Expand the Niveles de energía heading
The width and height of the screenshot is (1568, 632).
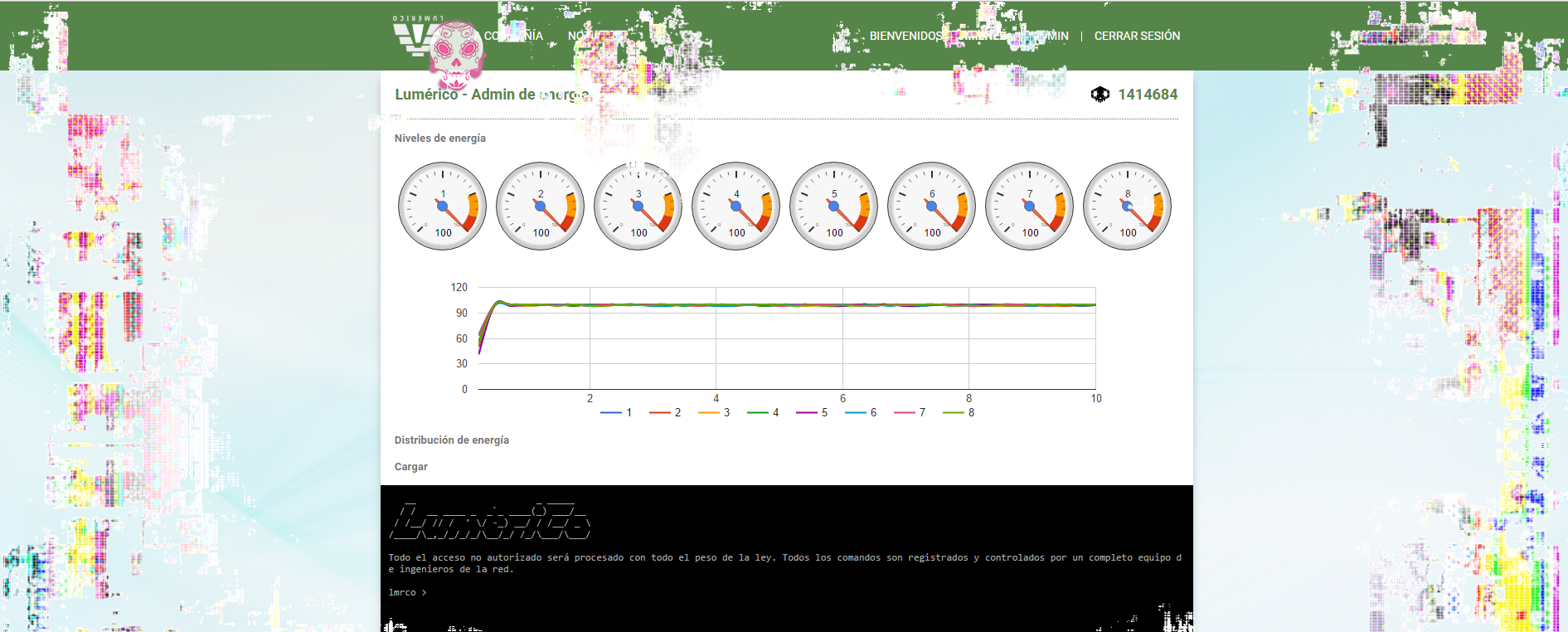(x=440, y=139)
